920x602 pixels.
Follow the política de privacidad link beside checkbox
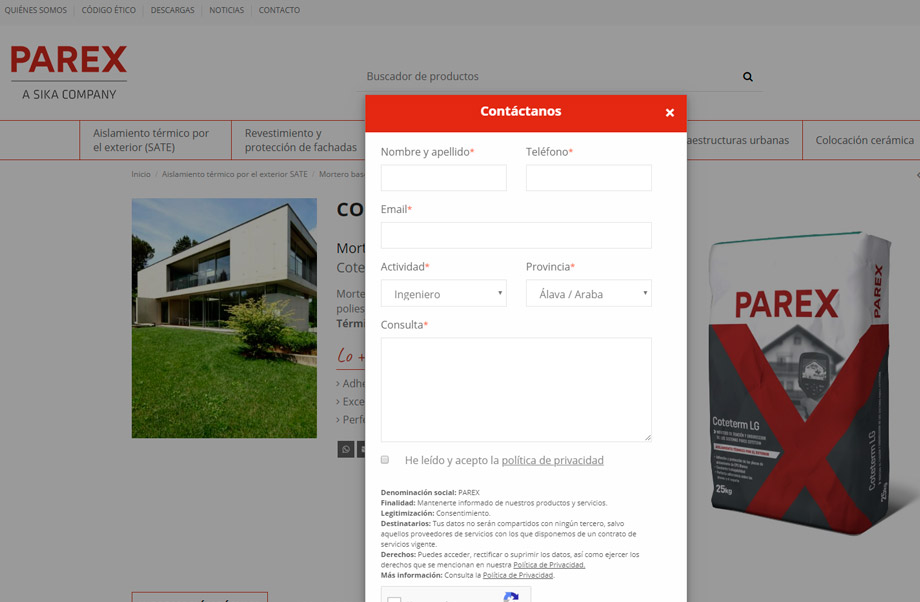click(552, 461)
